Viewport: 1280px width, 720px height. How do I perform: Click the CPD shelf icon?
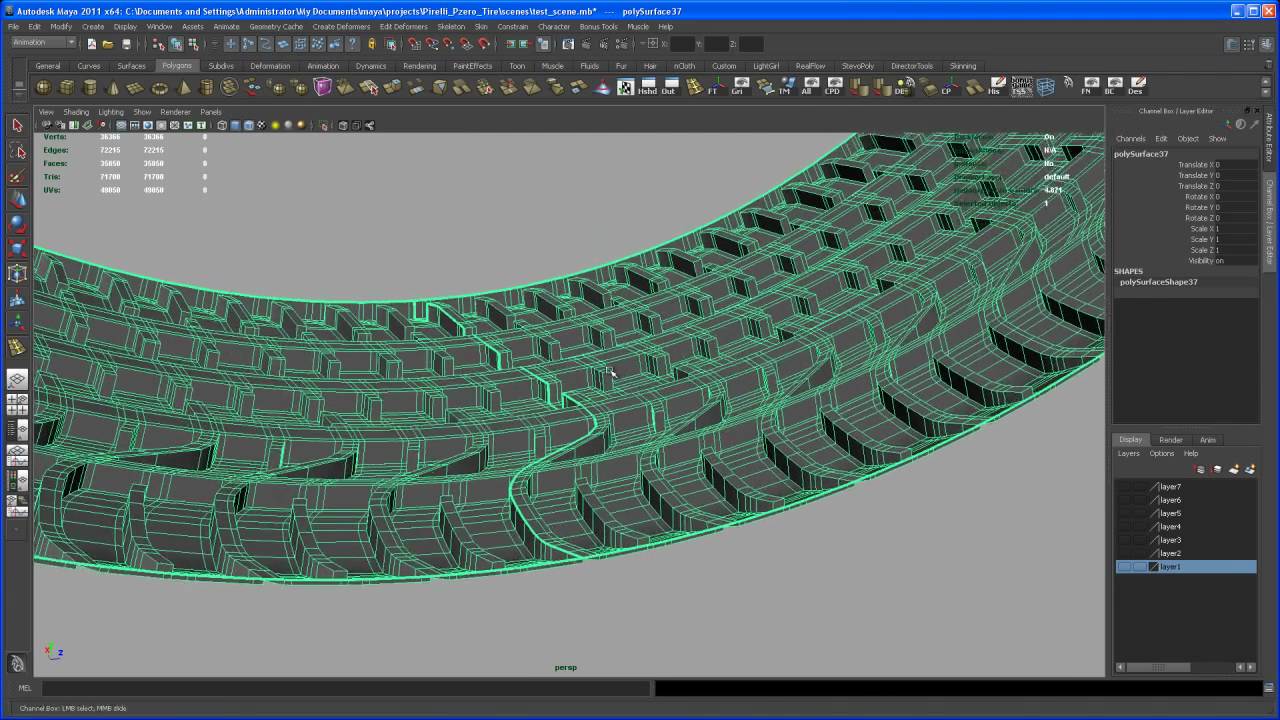point(832,88)
